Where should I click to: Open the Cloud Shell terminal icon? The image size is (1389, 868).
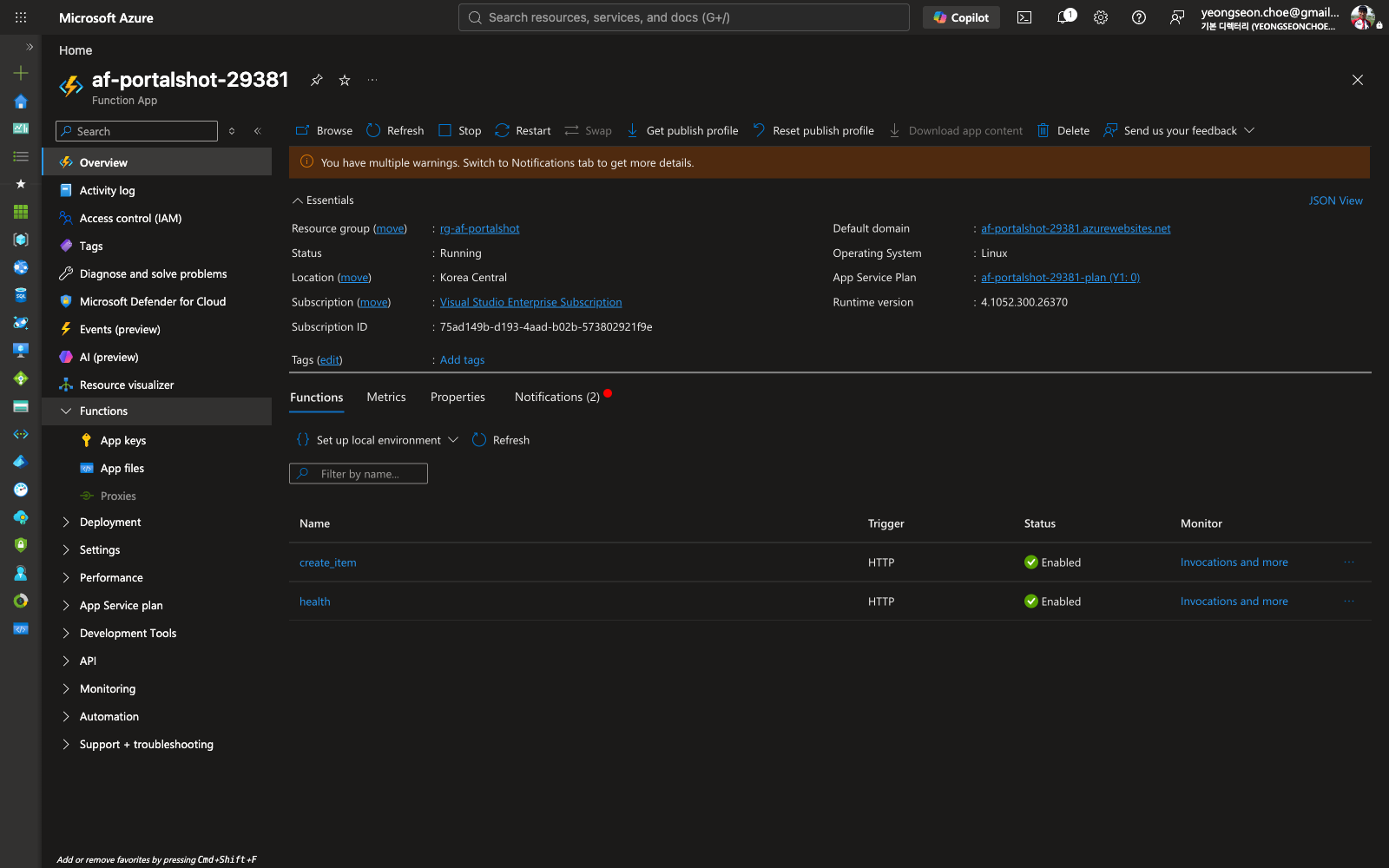pyautogui.click(x=1024, y=17)
